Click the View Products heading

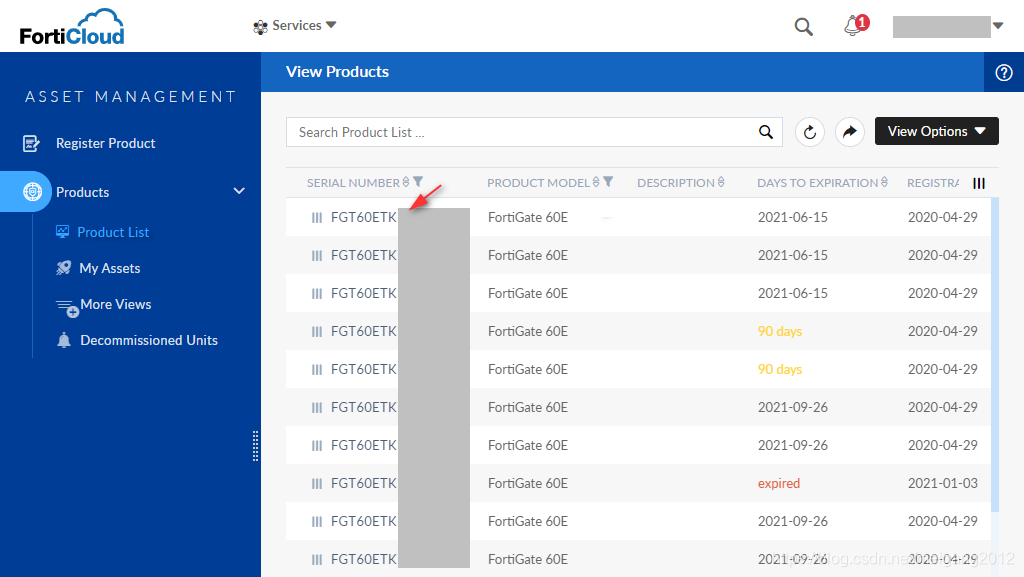pos(337,72)
